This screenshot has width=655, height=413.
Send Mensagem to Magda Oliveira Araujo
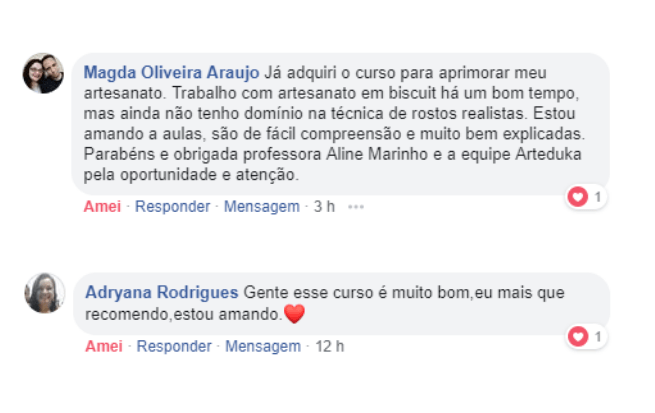(261, 207)
